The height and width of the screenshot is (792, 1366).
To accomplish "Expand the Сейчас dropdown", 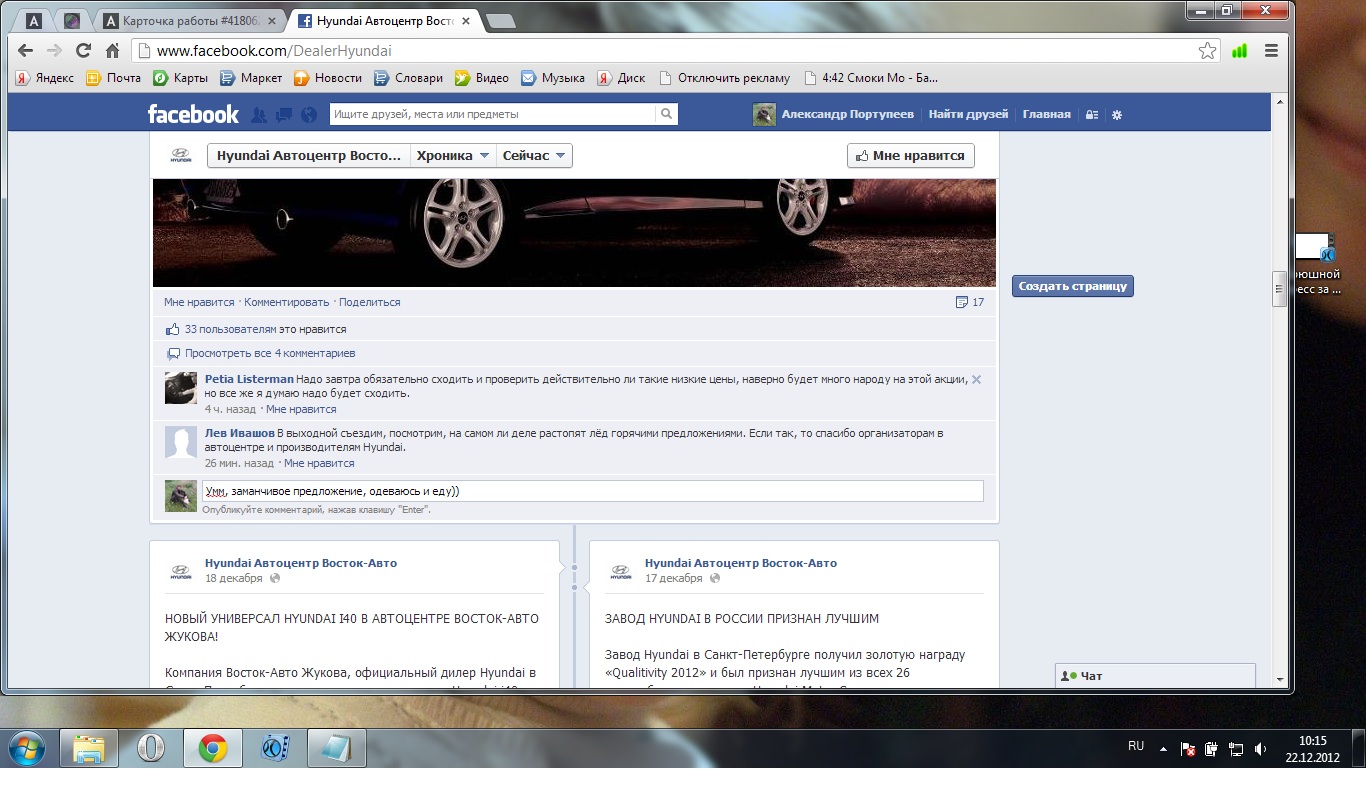I will tap(534, 156).
